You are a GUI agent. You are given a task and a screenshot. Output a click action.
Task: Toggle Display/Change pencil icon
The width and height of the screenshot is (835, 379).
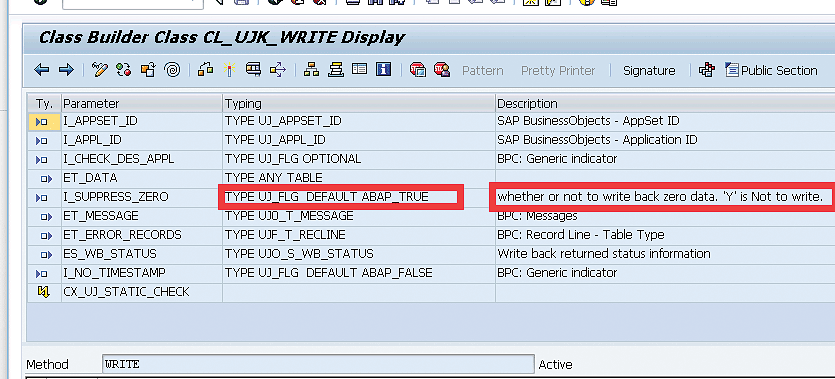[100, 70]
